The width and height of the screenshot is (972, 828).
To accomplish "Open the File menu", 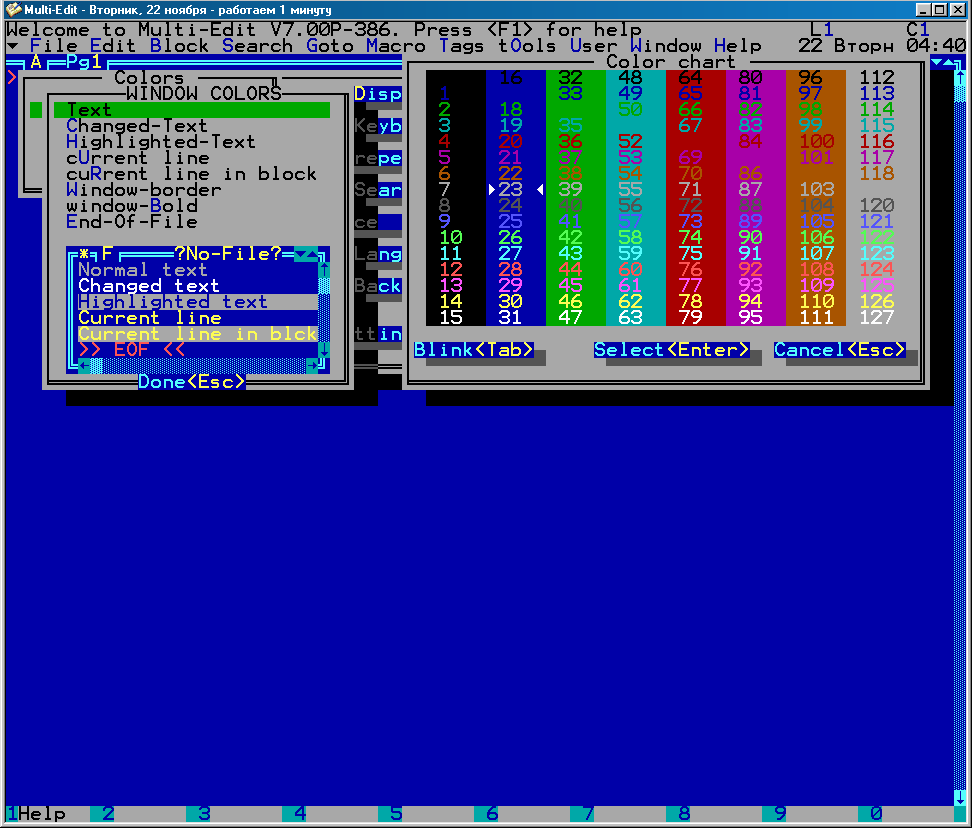I will (x=54, y=46).
